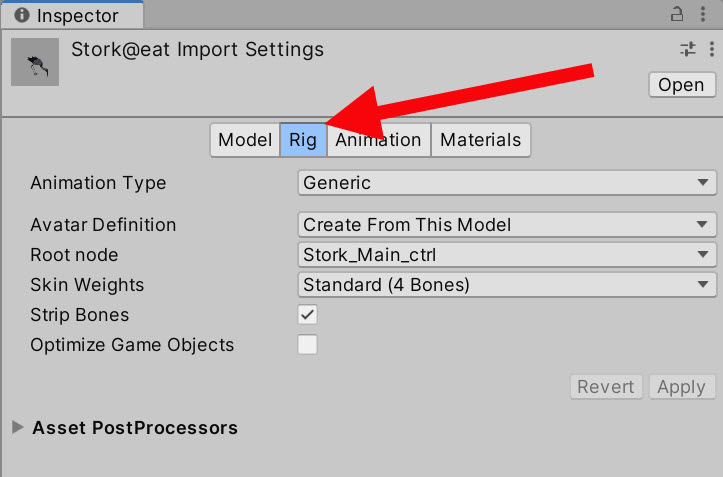Viewport: 723px width, 477px height.
Task: Select the Rig tab
Action: tap(303, 140)
